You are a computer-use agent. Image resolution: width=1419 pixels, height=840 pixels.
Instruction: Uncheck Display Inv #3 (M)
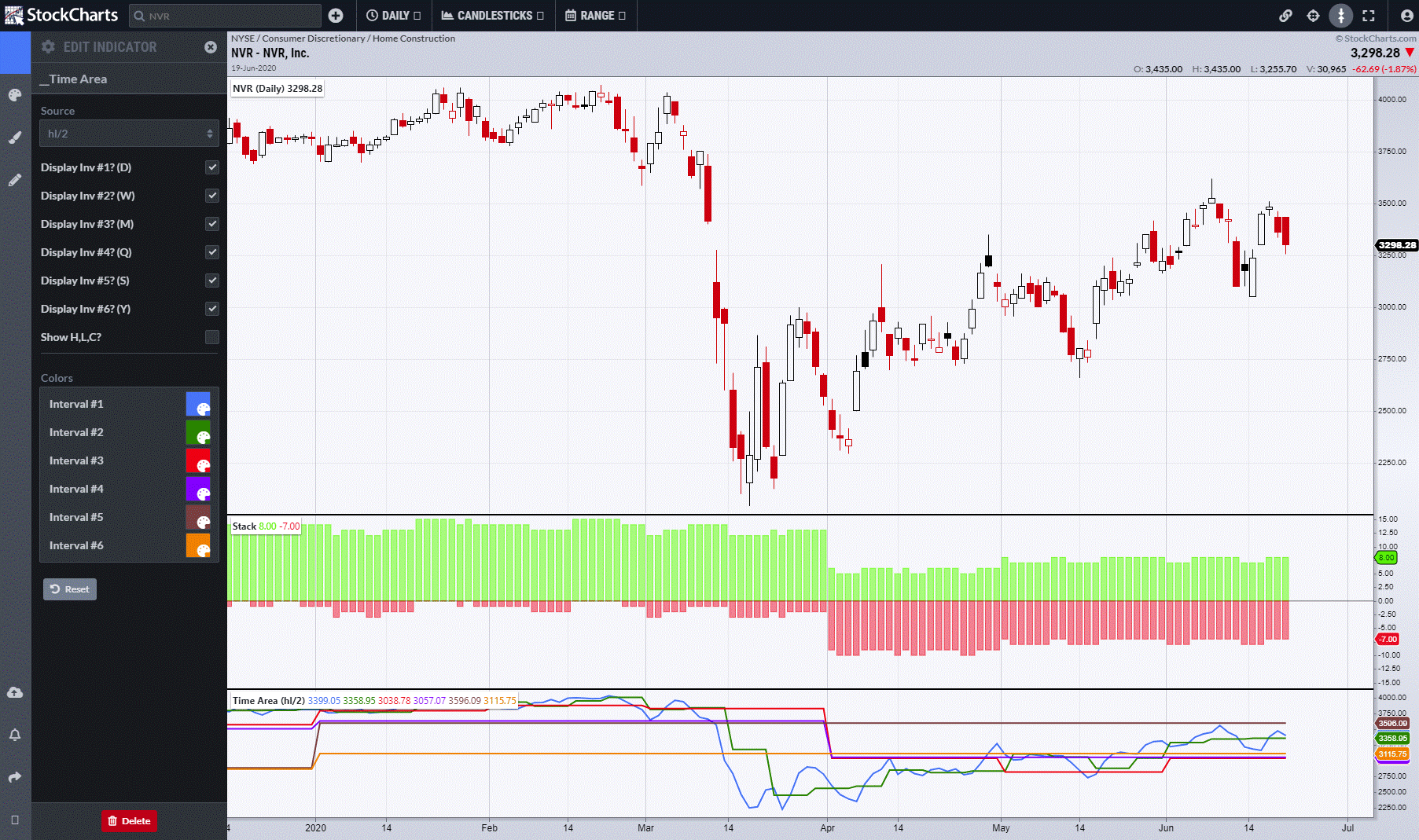click(x=212, y=224)
